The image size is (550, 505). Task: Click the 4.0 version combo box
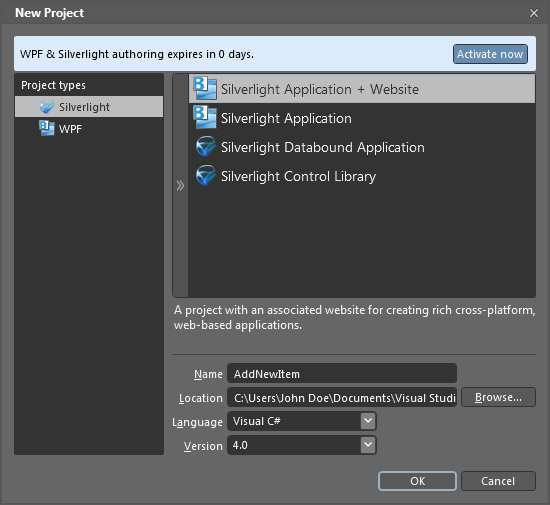click(x=302, y=445)
